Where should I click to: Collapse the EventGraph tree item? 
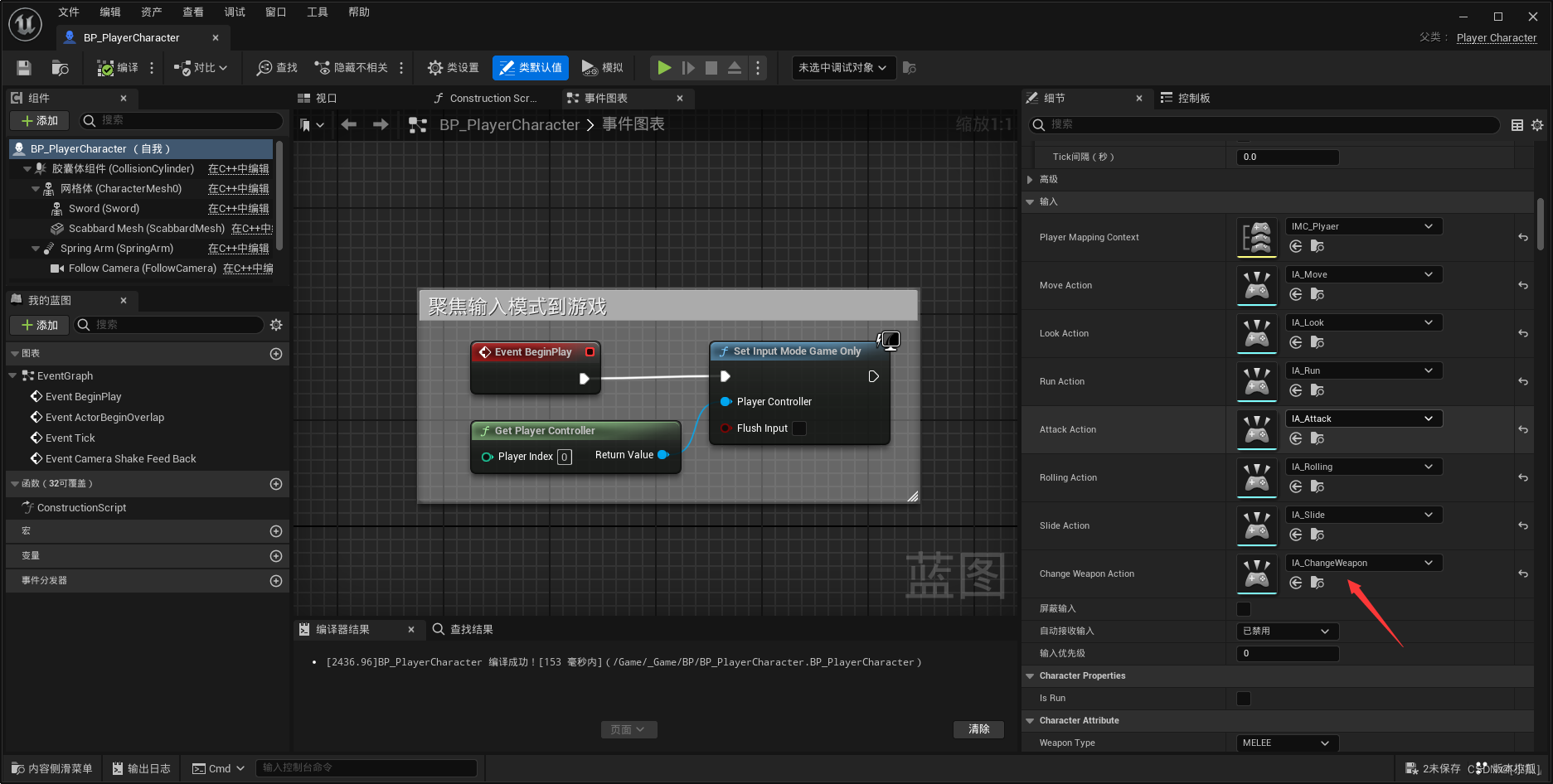click(x=13, y=376)
